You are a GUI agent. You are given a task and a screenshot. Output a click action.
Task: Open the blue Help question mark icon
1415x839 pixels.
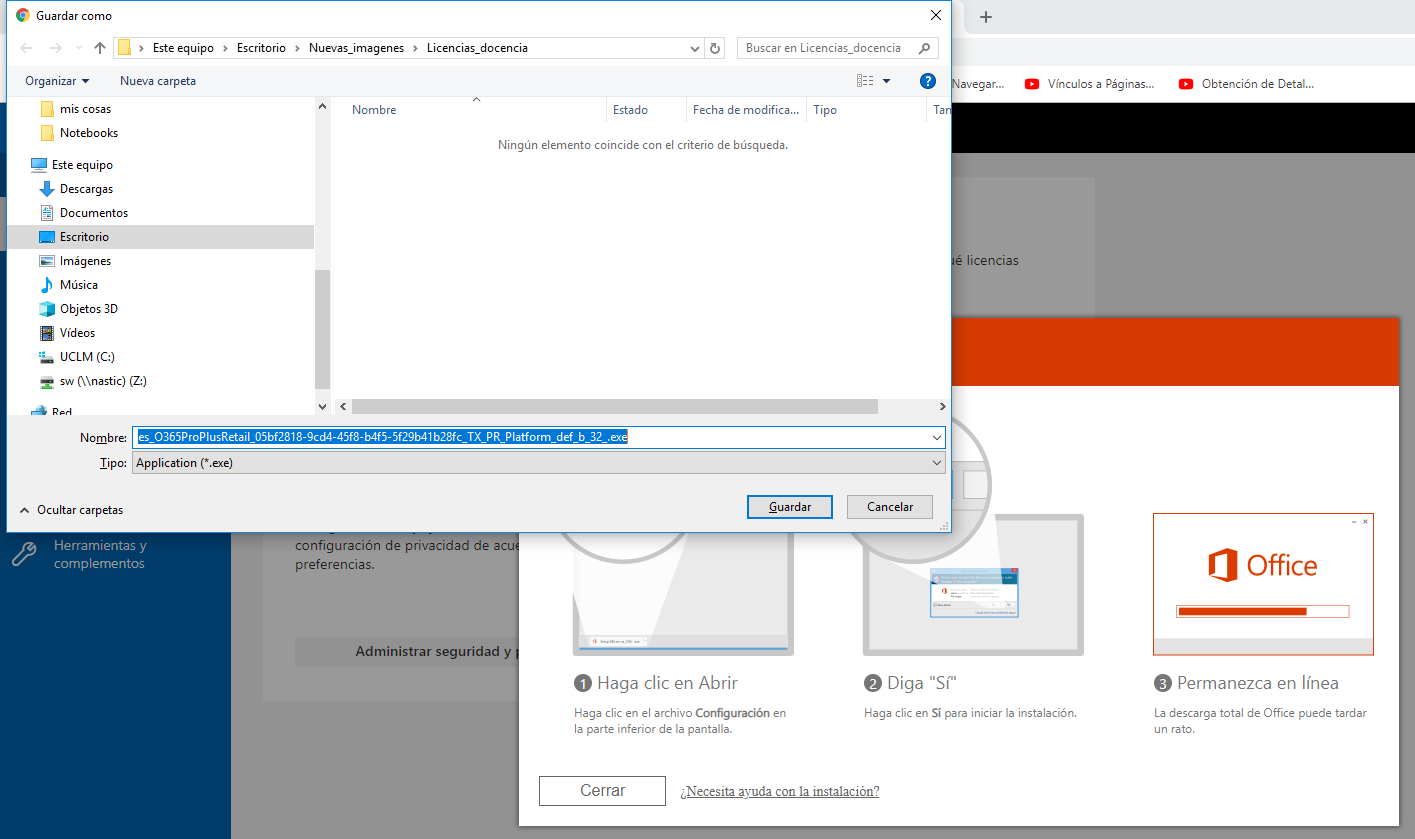pos(927,81)
